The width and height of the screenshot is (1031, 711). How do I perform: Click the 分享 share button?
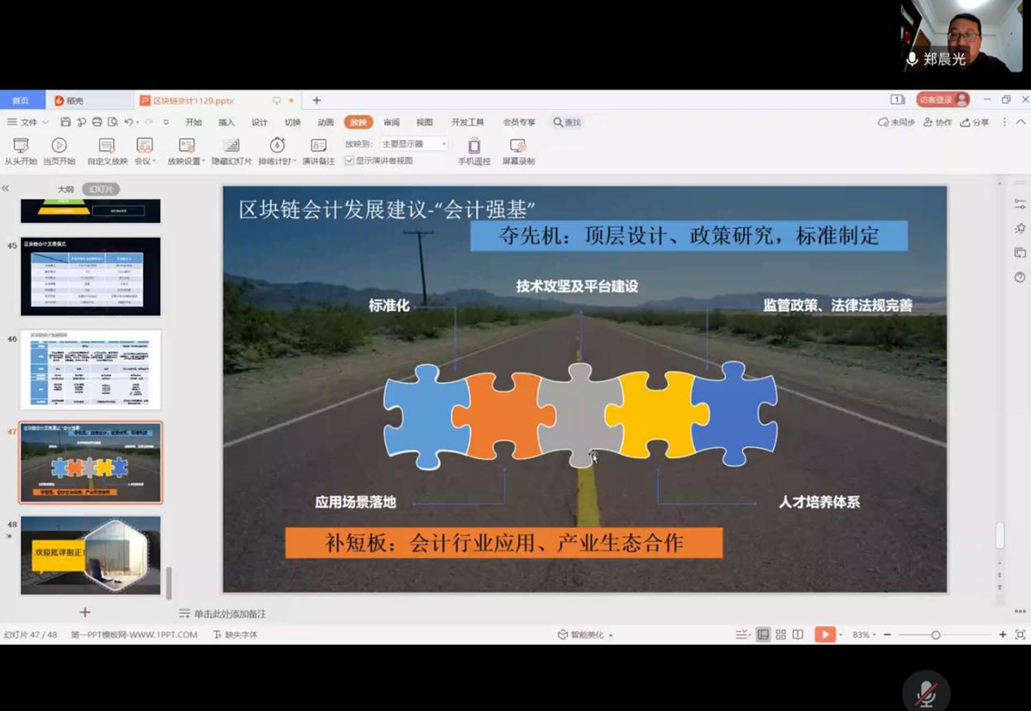coord(974,122)
